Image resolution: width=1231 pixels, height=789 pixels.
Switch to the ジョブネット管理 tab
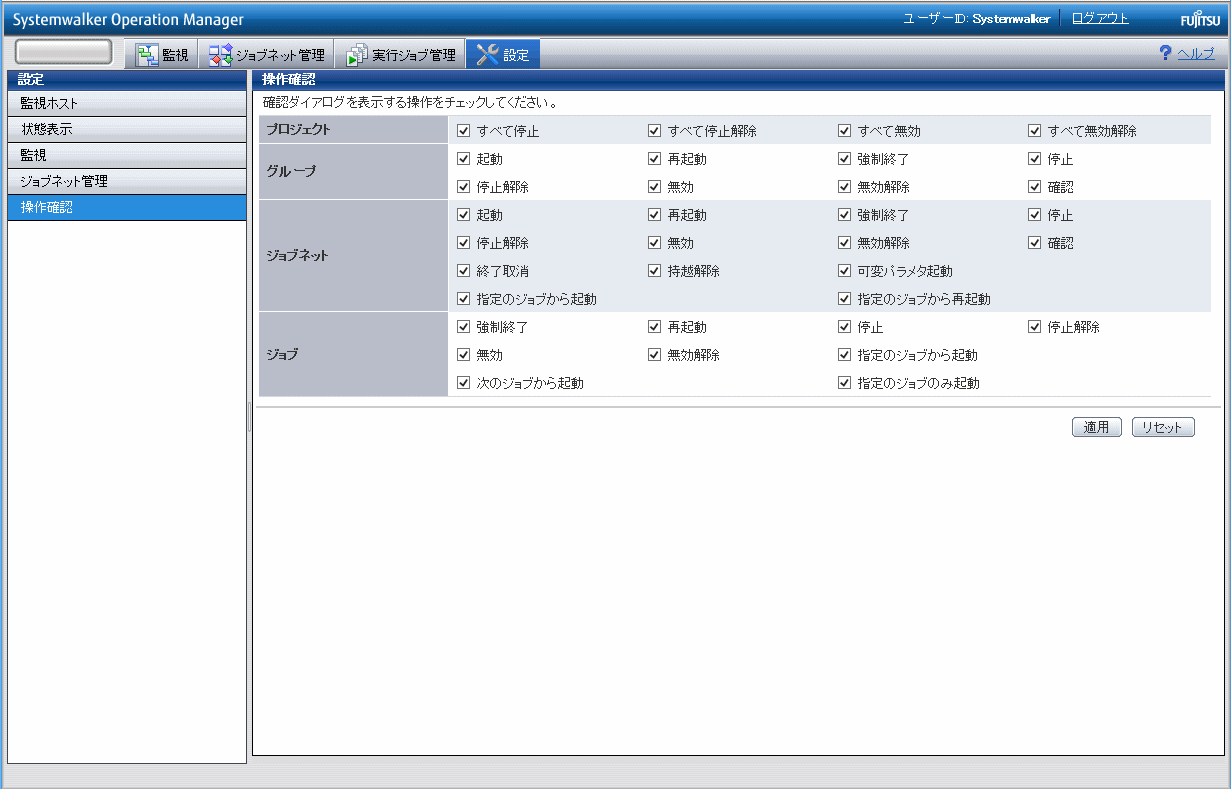pyautogui.click(x=266, y=54)
